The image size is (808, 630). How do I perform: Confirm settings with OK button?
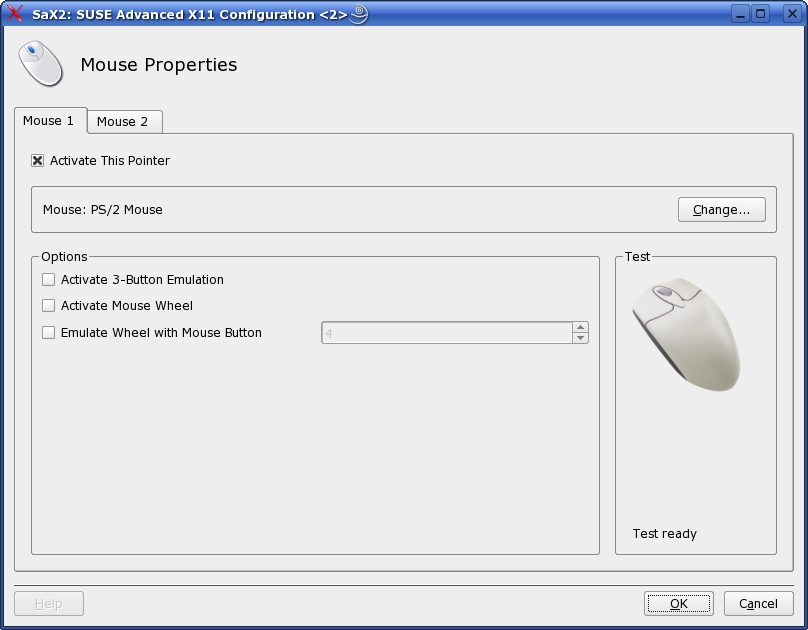[679, 604]
